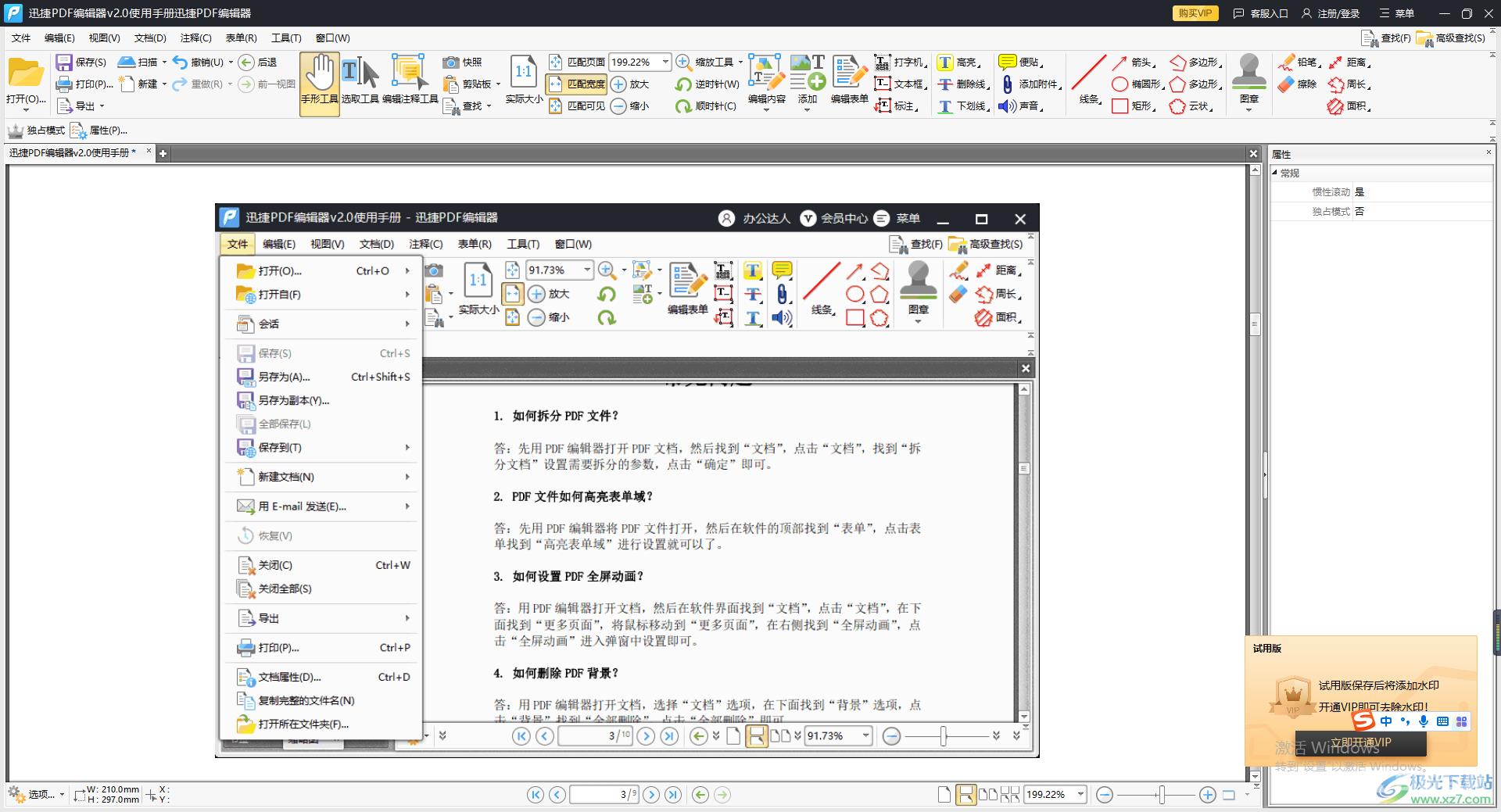Select the 擦除 eraser tool
1501x812 pixels.
[x=1298, y=84]
